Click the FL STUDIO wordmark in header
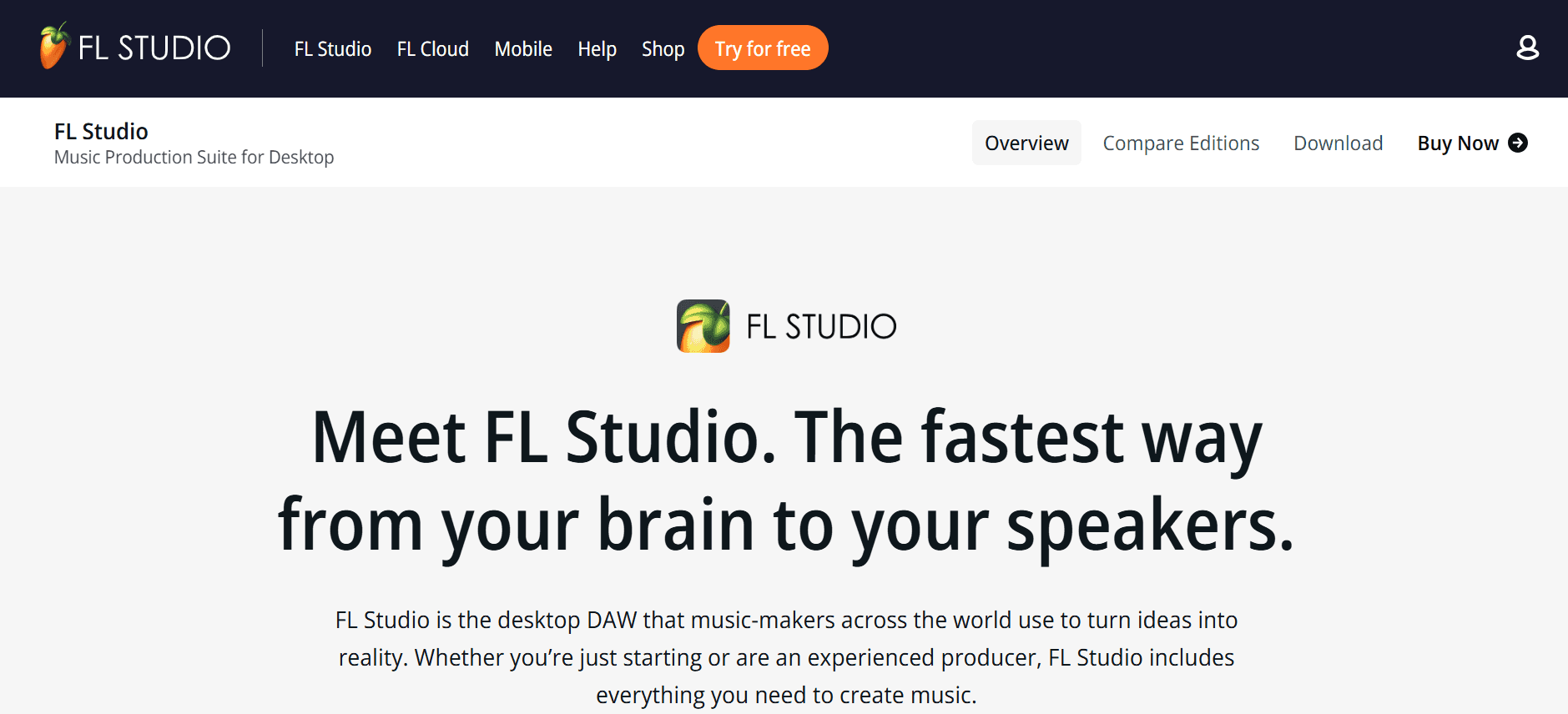The width and height of the screenshot is (1568, 714). (x=154, y=48)
